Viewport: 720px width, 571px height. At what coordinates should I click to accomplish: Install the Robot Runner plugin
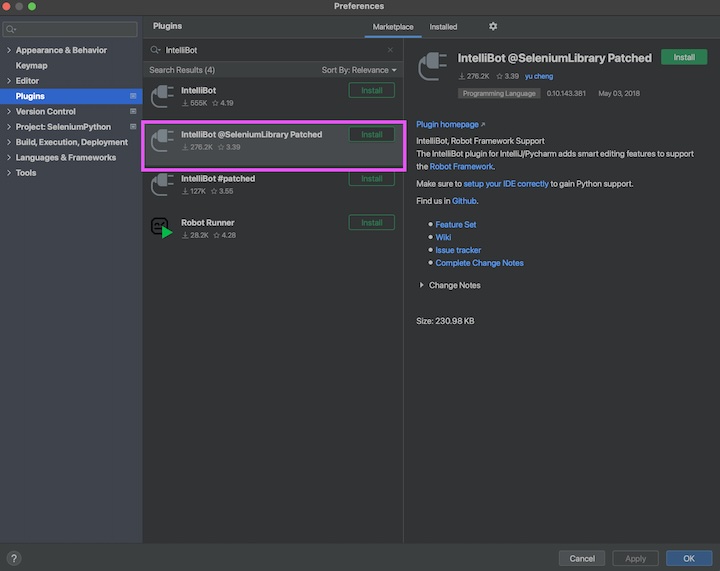pos(371,223)
